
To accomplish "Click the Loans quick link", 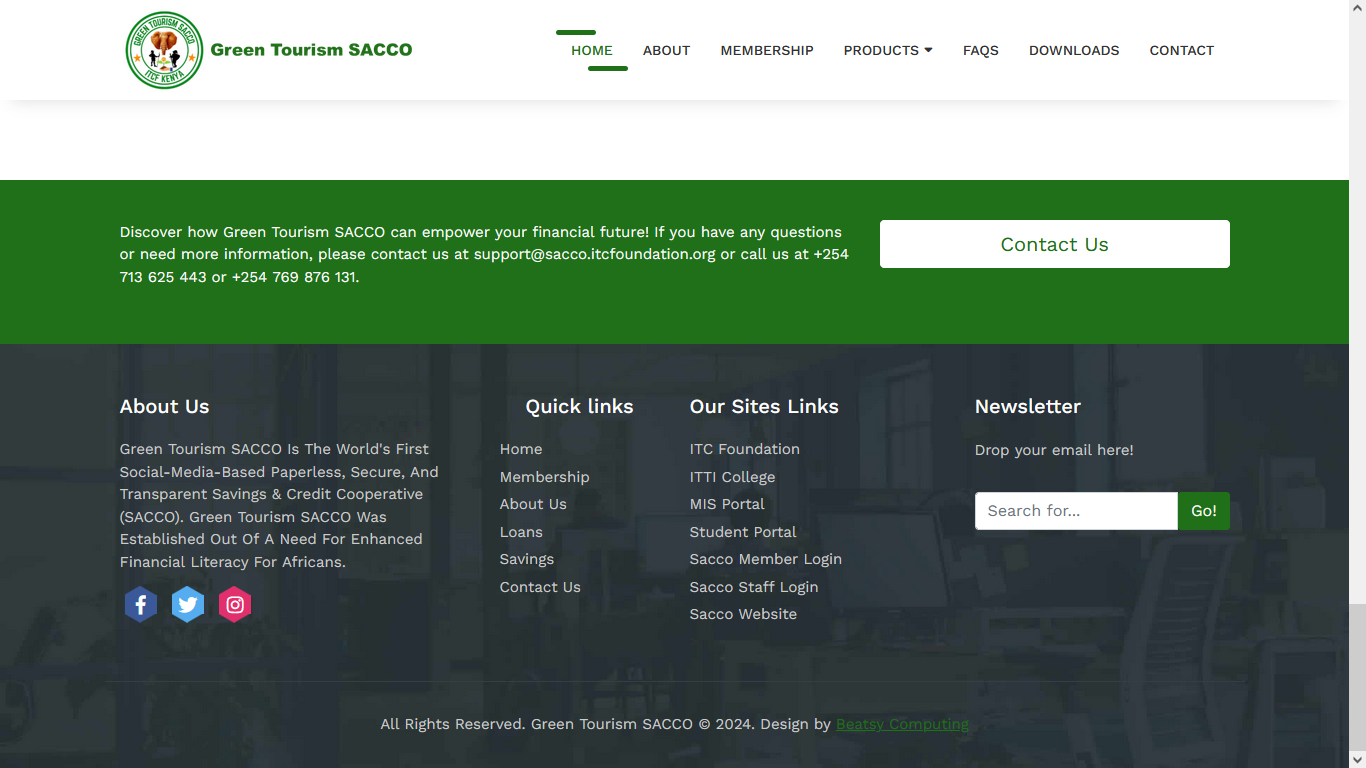I will (x=521, y=532).
